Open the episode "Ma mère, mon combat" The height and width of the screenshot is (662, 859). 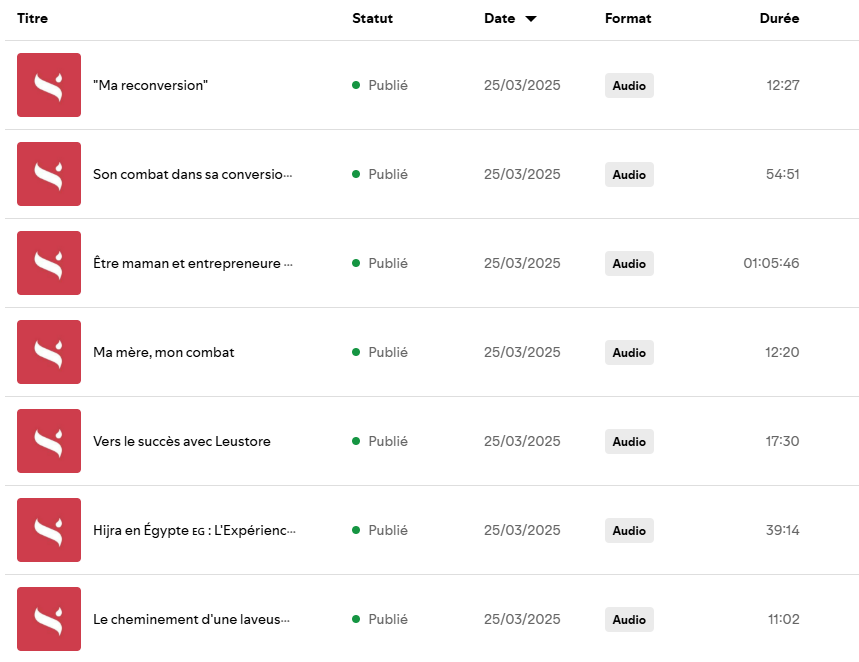[164, 353]
